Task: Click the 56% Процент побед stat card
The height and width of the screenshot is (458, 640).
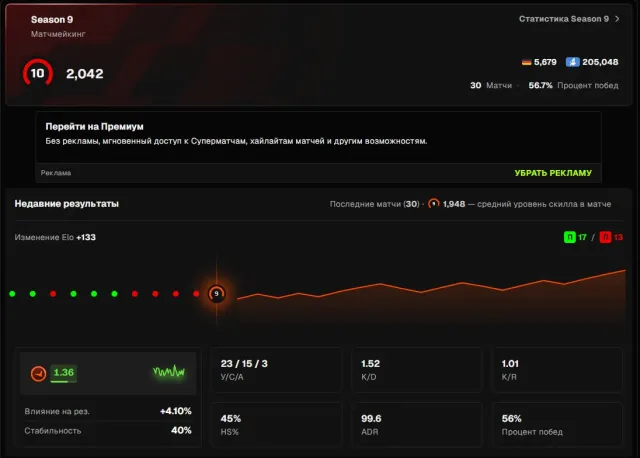Action: pos(557,425)
